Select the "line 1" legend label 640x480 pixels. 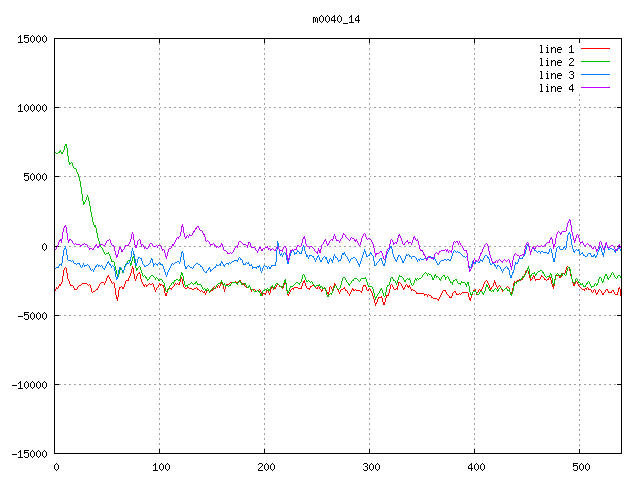[x=556, y=49]
